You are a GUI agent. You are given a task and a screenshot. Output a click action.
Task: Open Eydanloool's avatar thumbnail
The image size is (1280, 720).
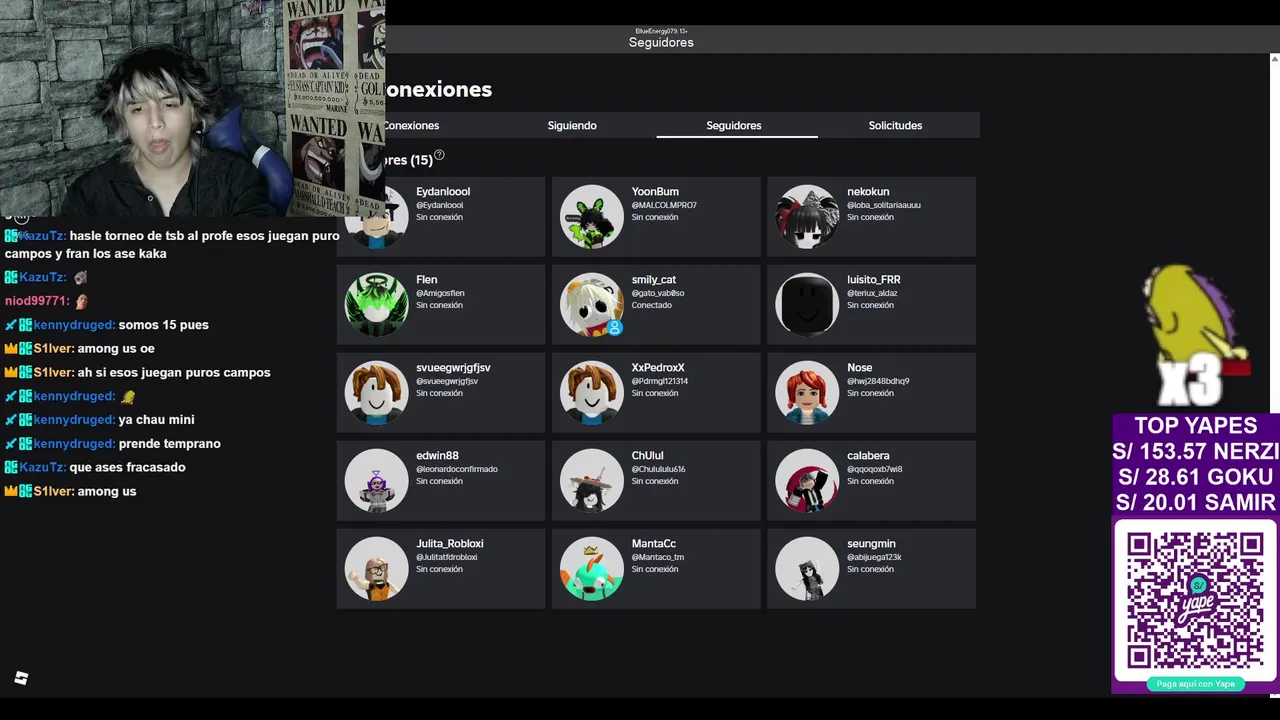click(377, 217)
